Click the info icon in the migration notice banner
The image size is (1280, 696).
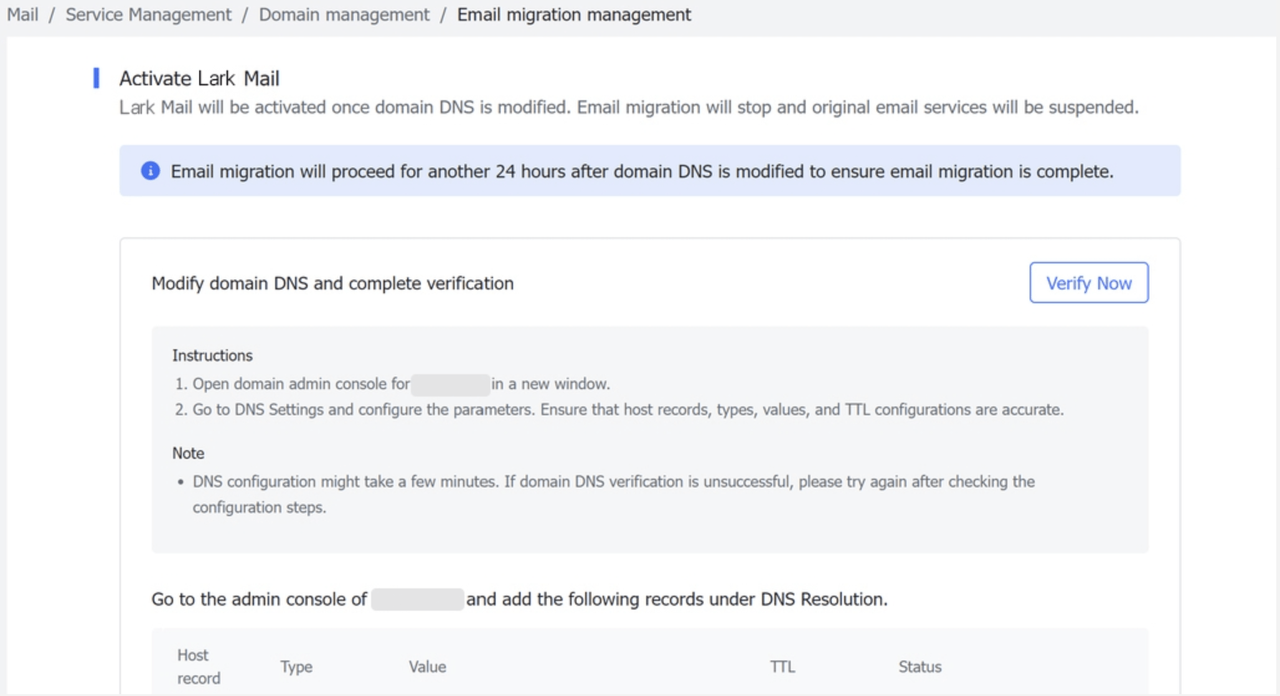(149, 170)
